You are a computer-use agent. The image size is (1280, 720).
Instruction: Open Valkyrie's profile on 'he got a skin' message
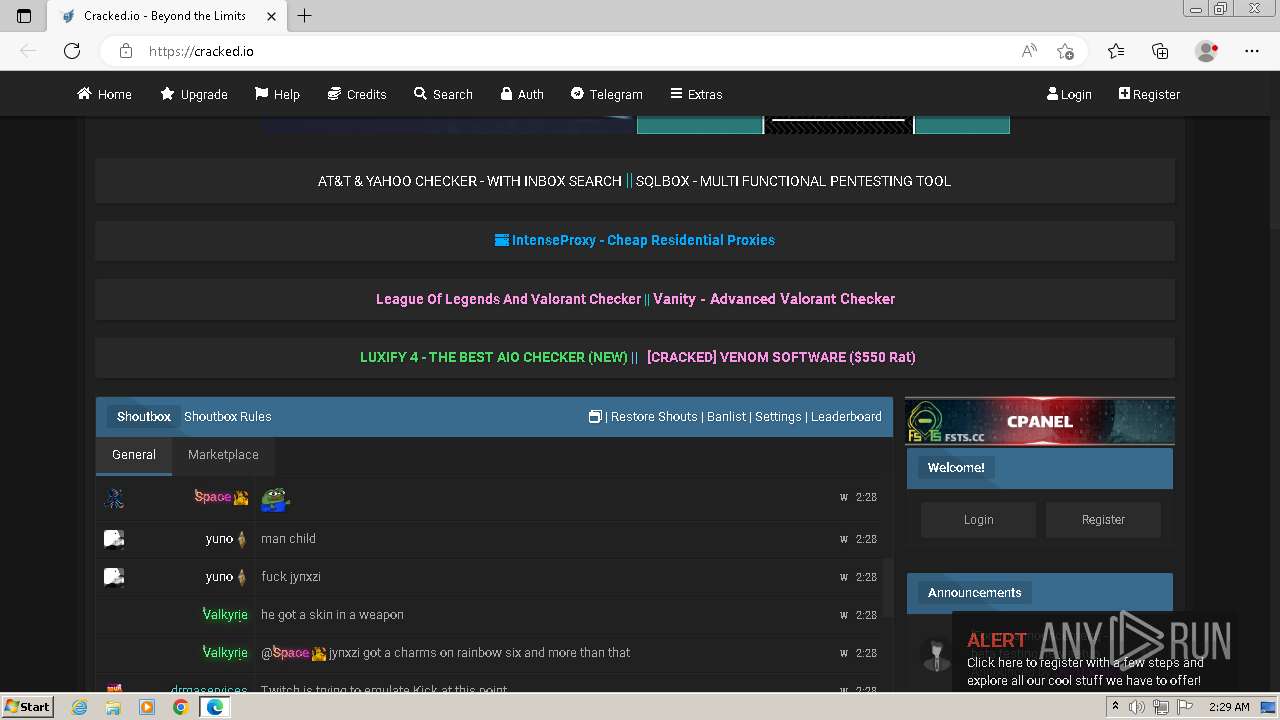click(x=225, y=614)
